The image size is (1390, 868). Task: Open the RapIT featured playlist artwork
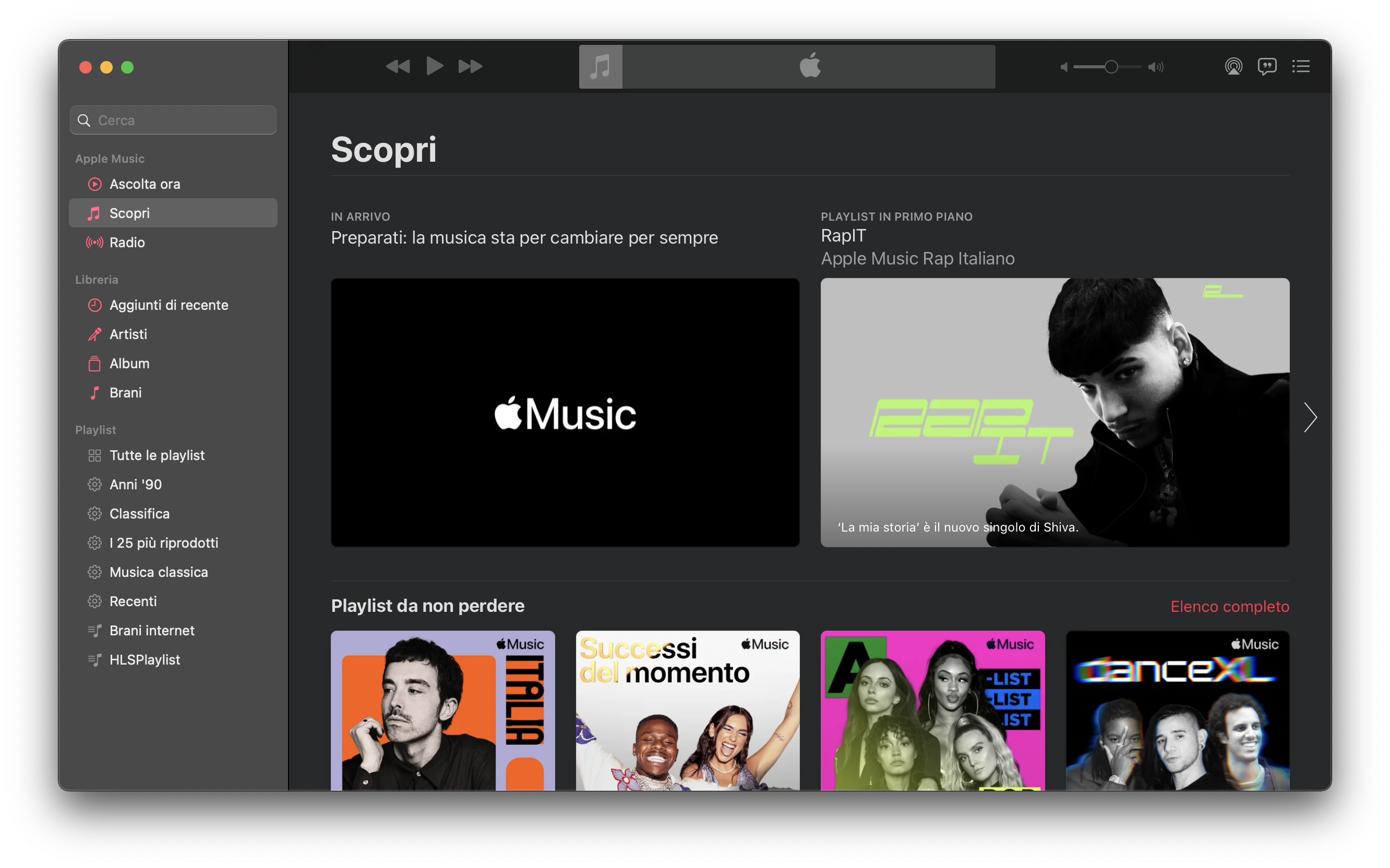point(1055,413)
